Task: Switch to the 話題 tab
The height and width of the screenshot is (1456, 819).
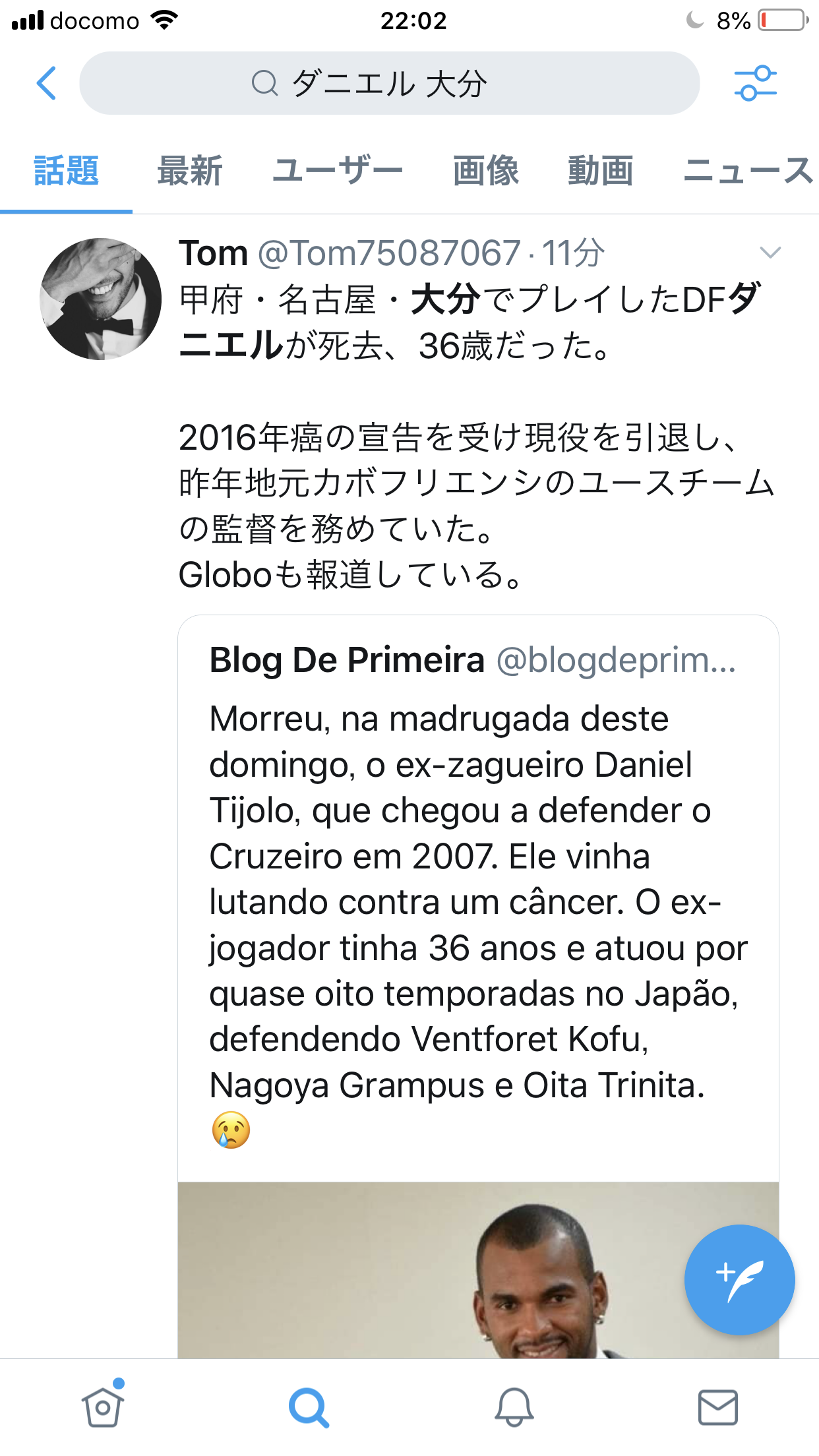Action: pos(66,171)
